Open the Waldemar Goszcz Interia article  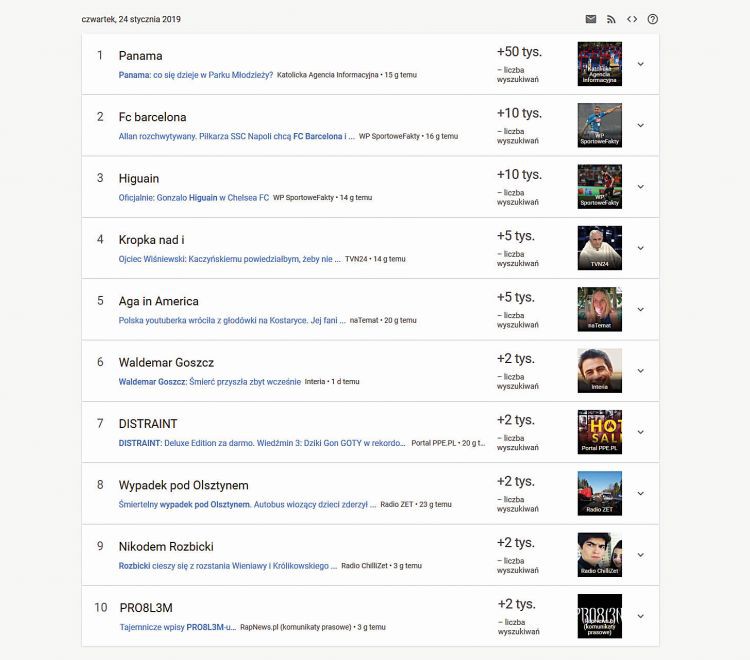(x=208, y=382)
